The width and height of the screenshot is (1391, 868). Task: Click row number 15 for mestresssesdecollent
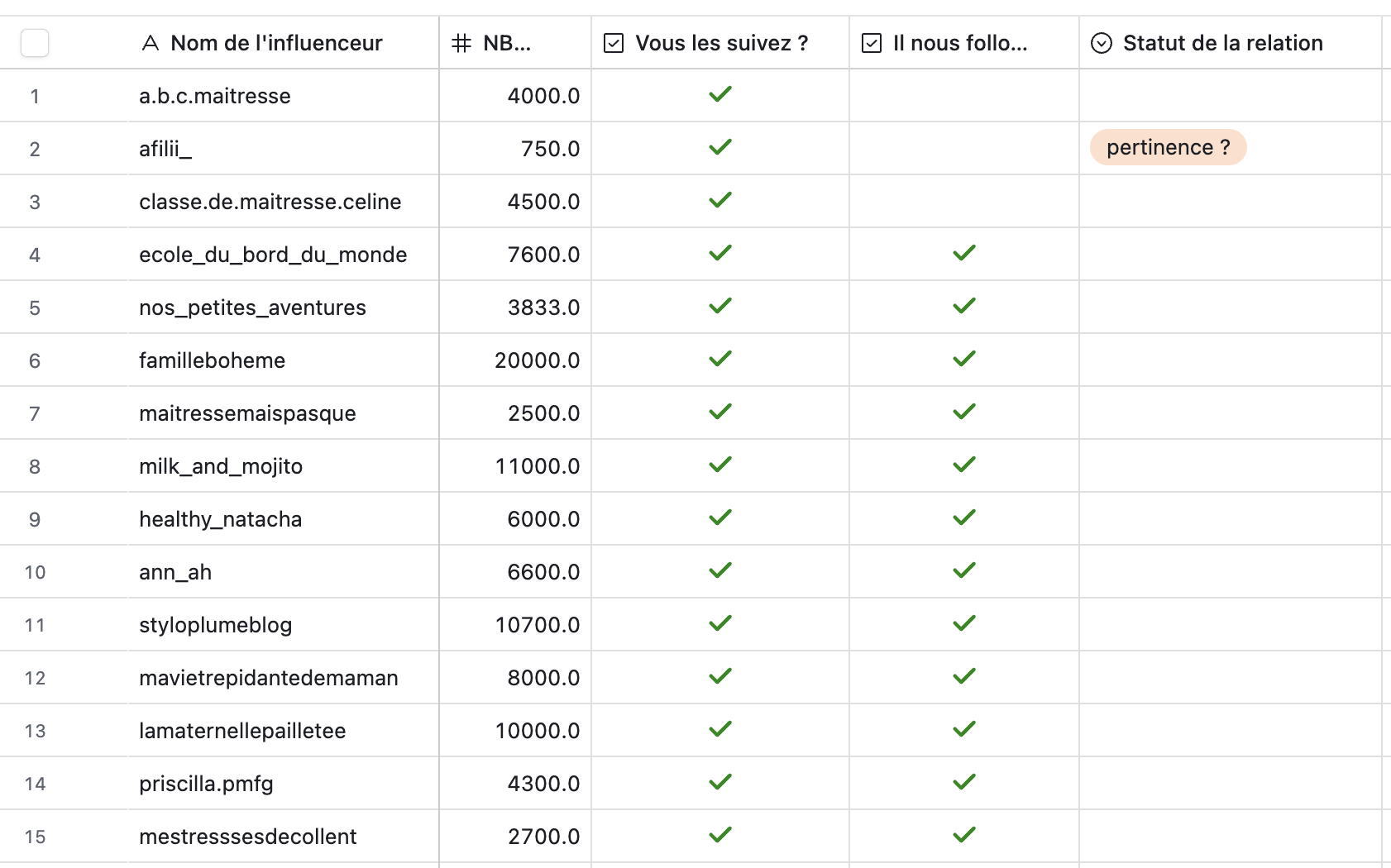35,837
